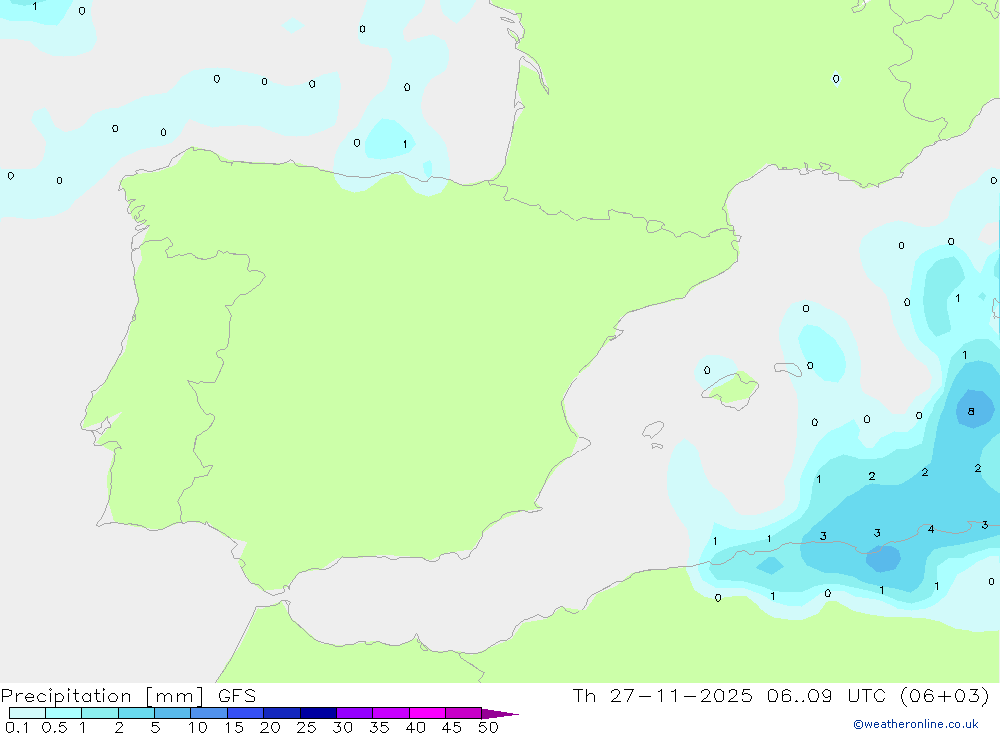Image resolution: width=1000 pixels, height=733 pixels.
Task: Click the 35–40 mm violet swatch
Action: tap(390, 713)
